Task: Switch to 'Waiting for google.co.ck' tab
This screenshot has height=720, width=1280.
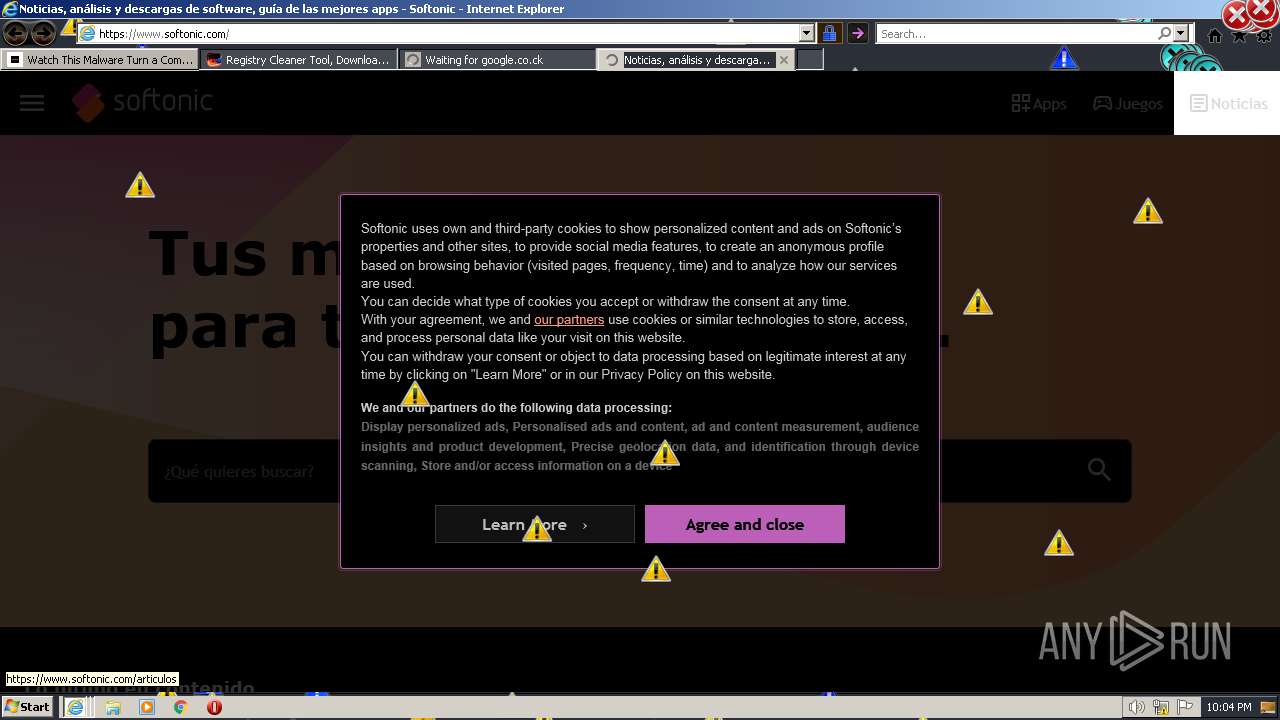Action: (x=497, y=60)
